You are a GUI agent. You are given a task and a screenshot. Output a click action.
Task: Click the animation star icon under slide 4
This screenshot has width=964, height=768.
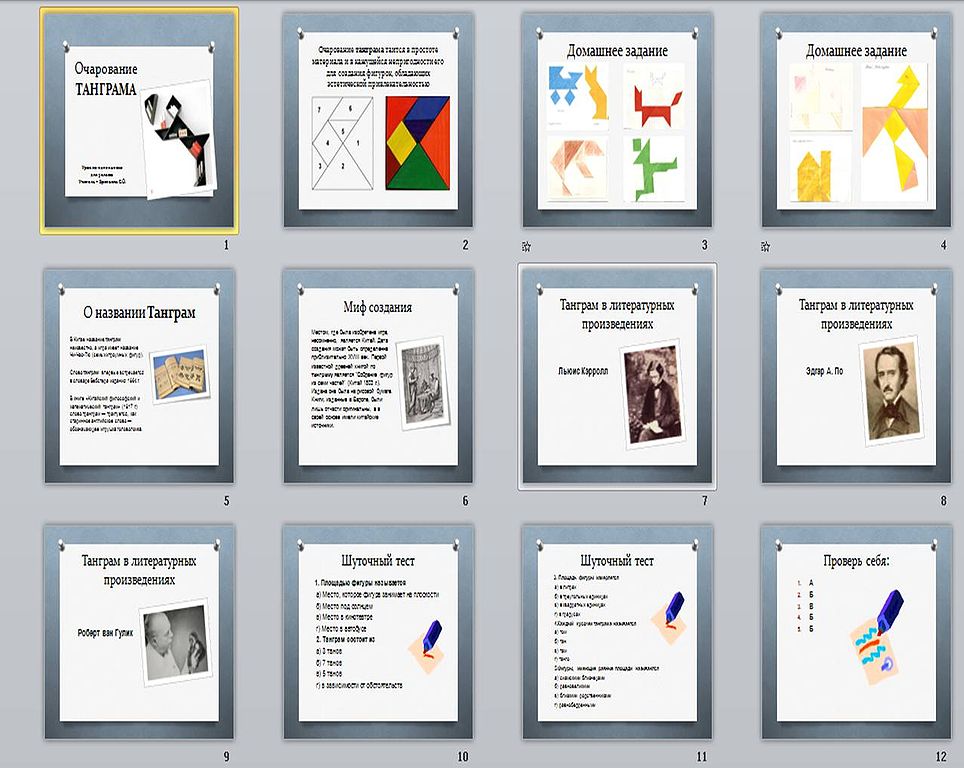(765, 247)
